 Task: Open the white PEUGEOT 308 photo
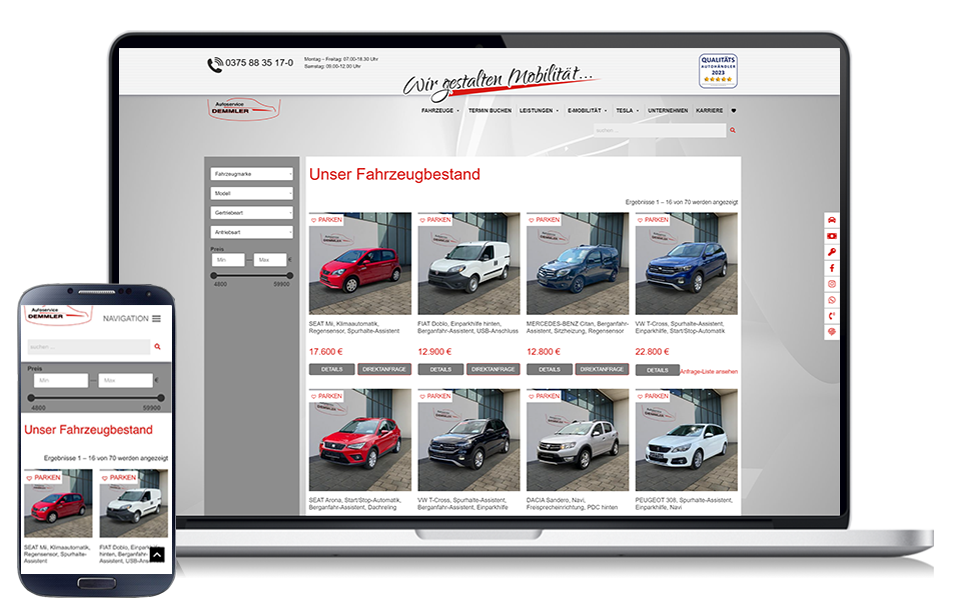click(x=686, y=440)
